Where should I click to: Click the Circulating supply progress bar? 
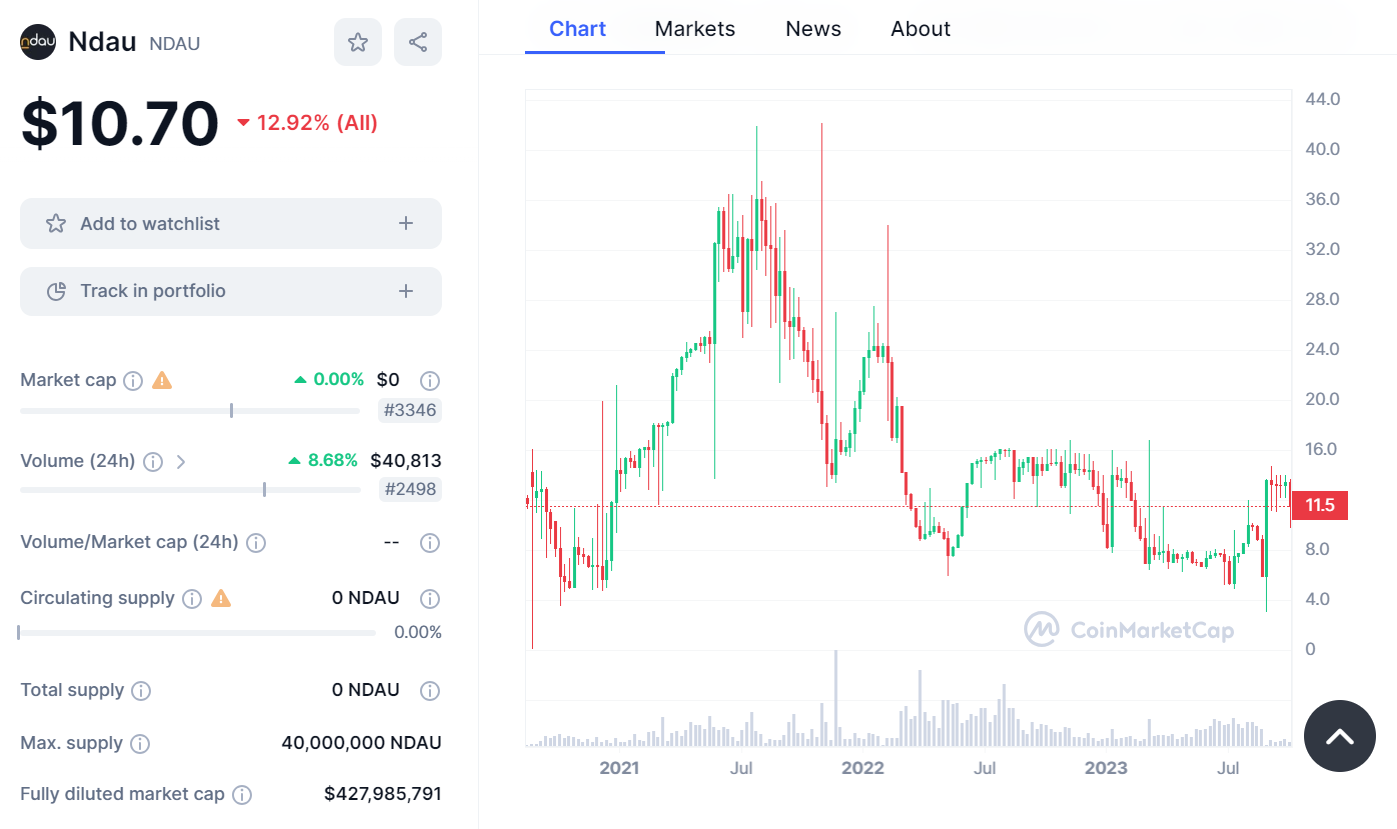pyautogui.click(x=197, y=632)
